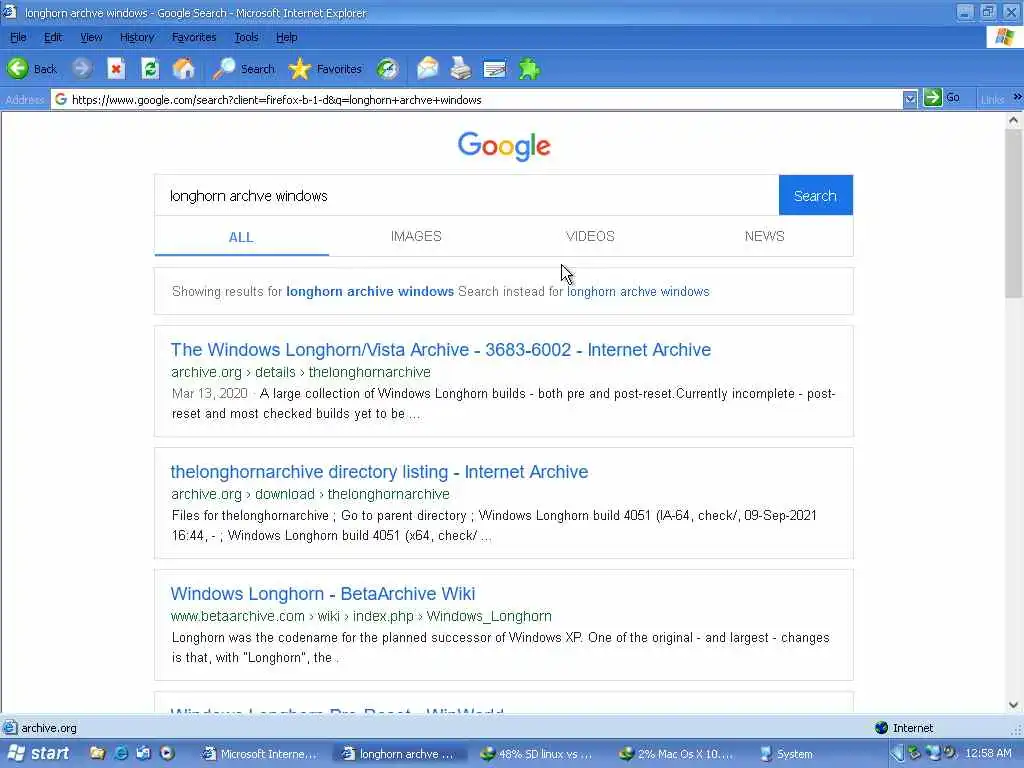Click scrollbar up arrow
The width and height of the screenshot is (1024, 768).
click(1014, 120)
